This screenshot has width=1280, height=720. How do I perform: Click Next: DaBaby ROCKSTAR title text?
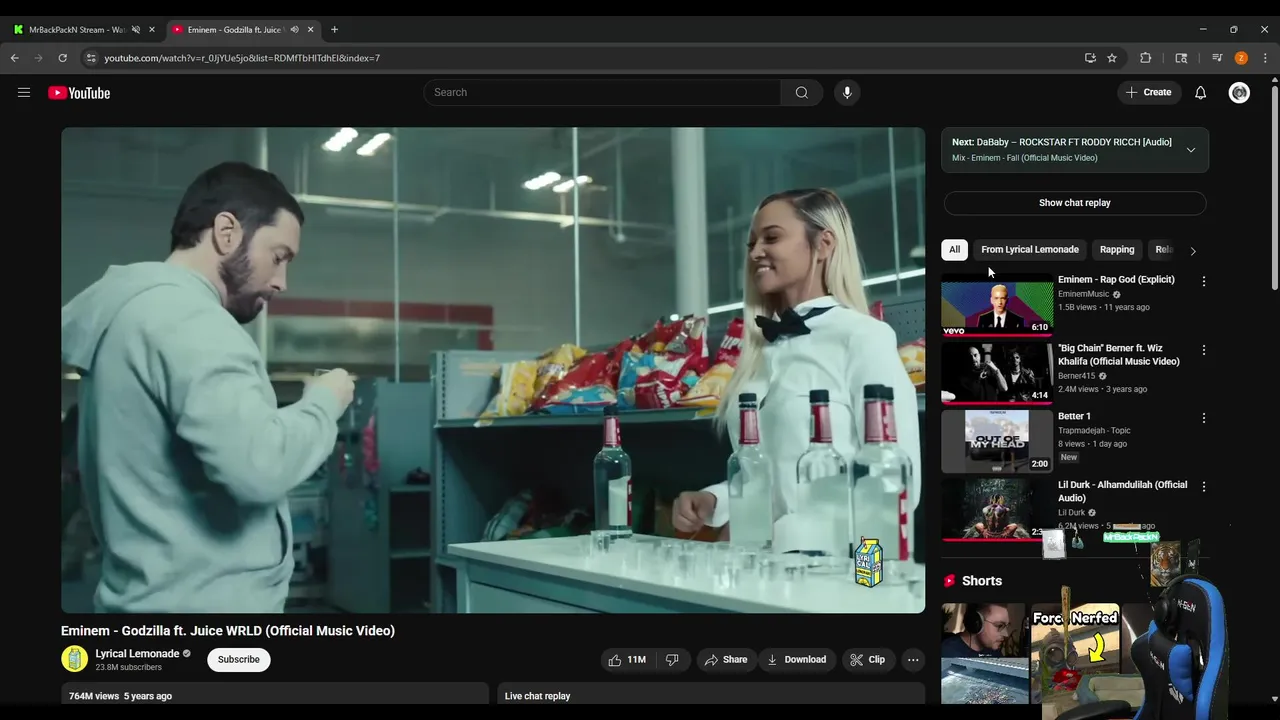click(1062, 142)
